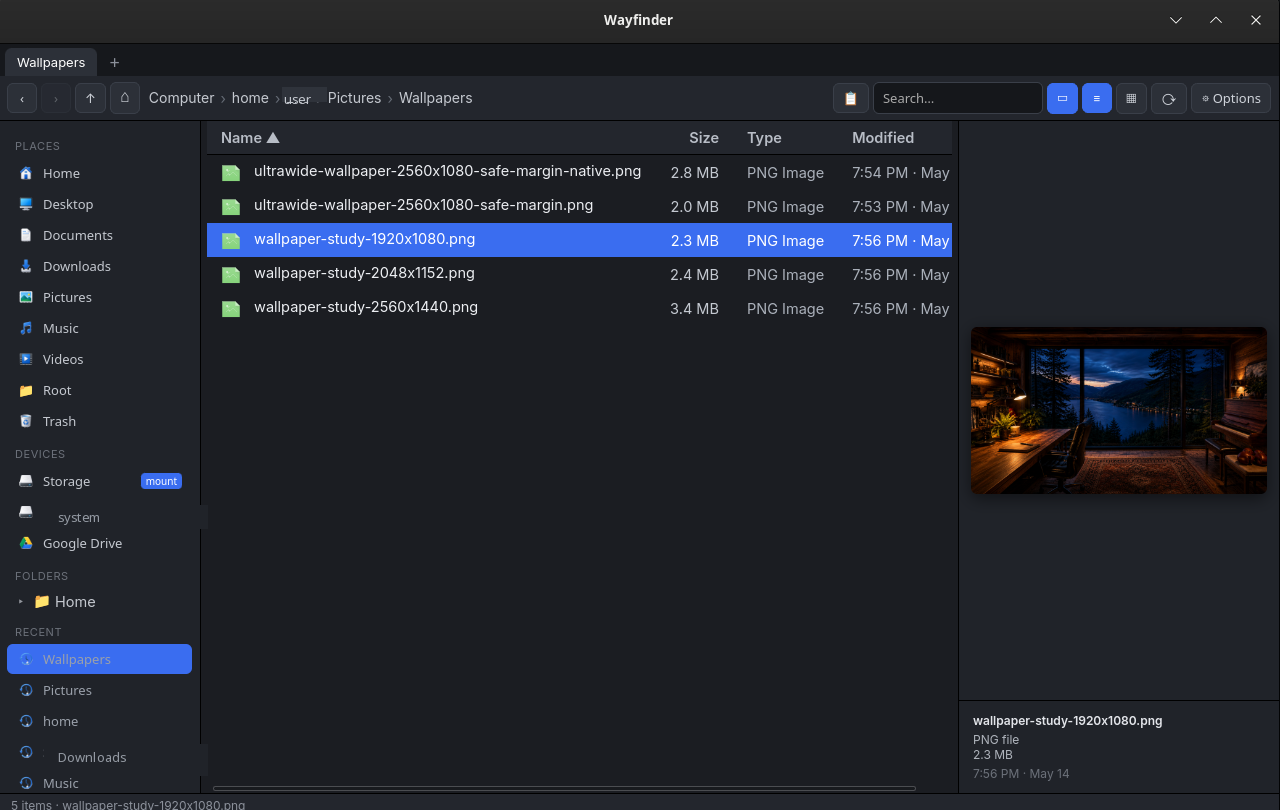Open recent home entry
The image size is (1280, 810).
coord(100,721)
